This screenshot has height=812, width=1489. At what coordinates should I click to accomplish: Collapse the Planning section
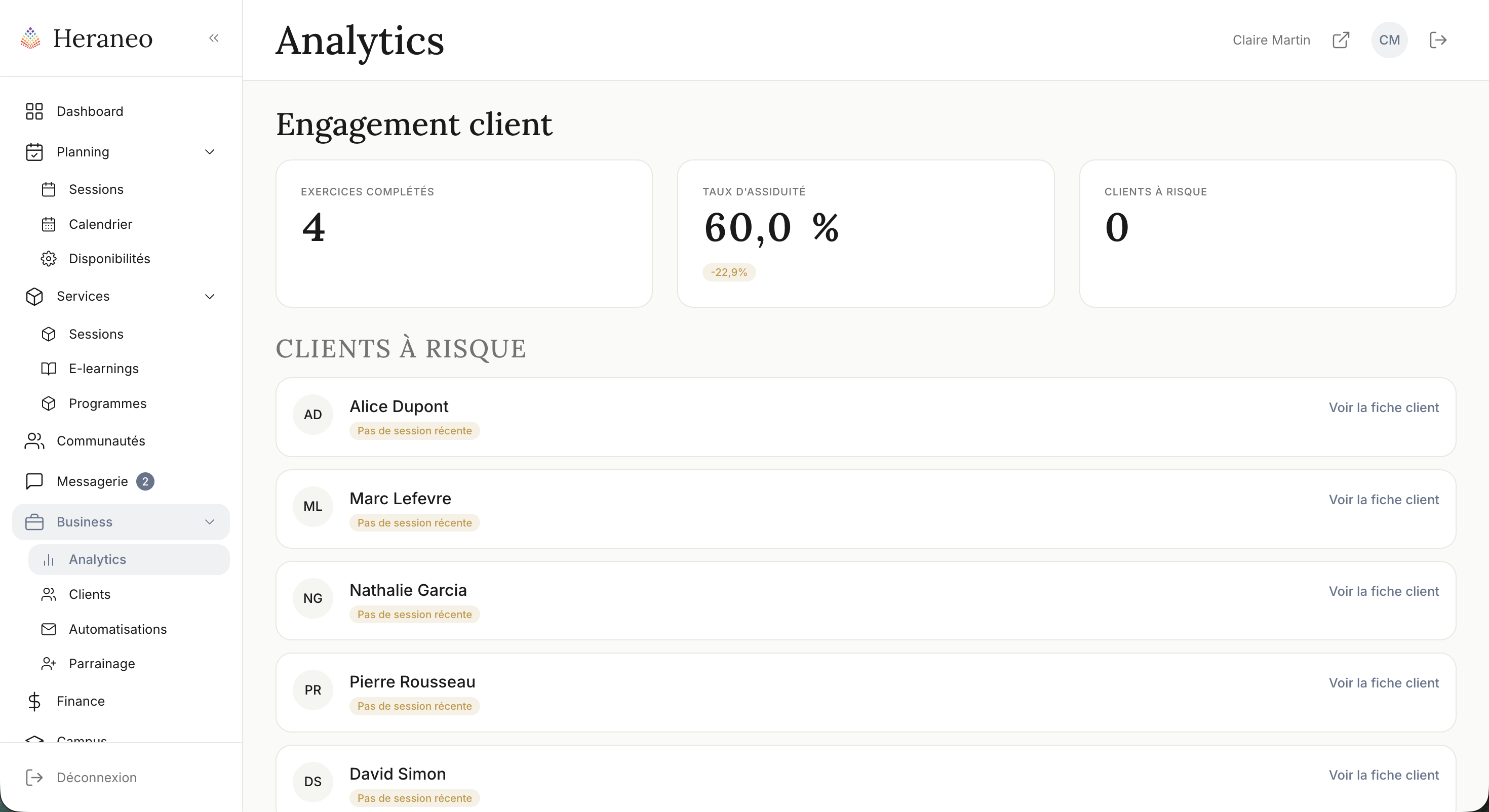pyautogui.click(x=209, y=152)
